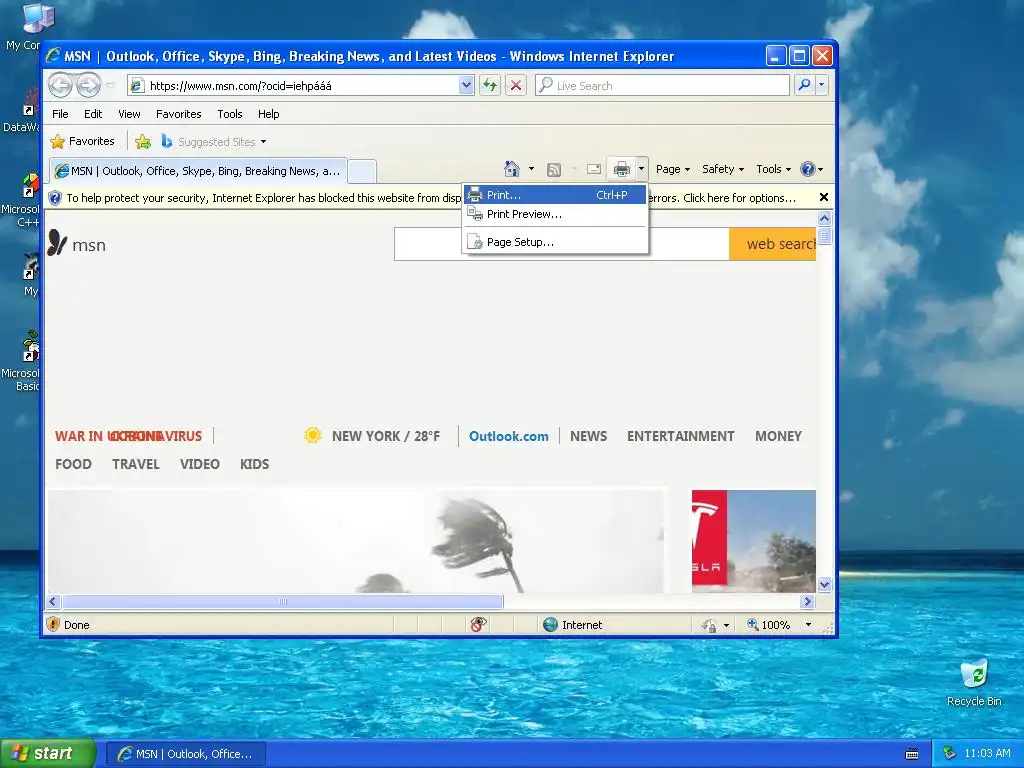Click the privacy report eye icon in status bar

(x=478, y=624)
